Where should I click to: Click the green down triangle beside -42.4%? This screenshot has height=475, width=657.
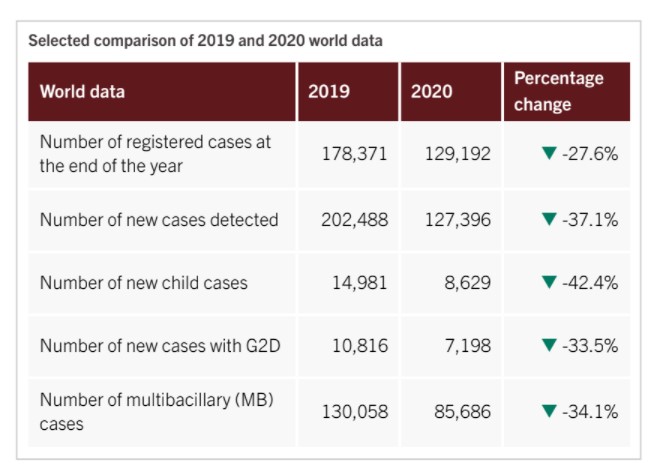548,282
